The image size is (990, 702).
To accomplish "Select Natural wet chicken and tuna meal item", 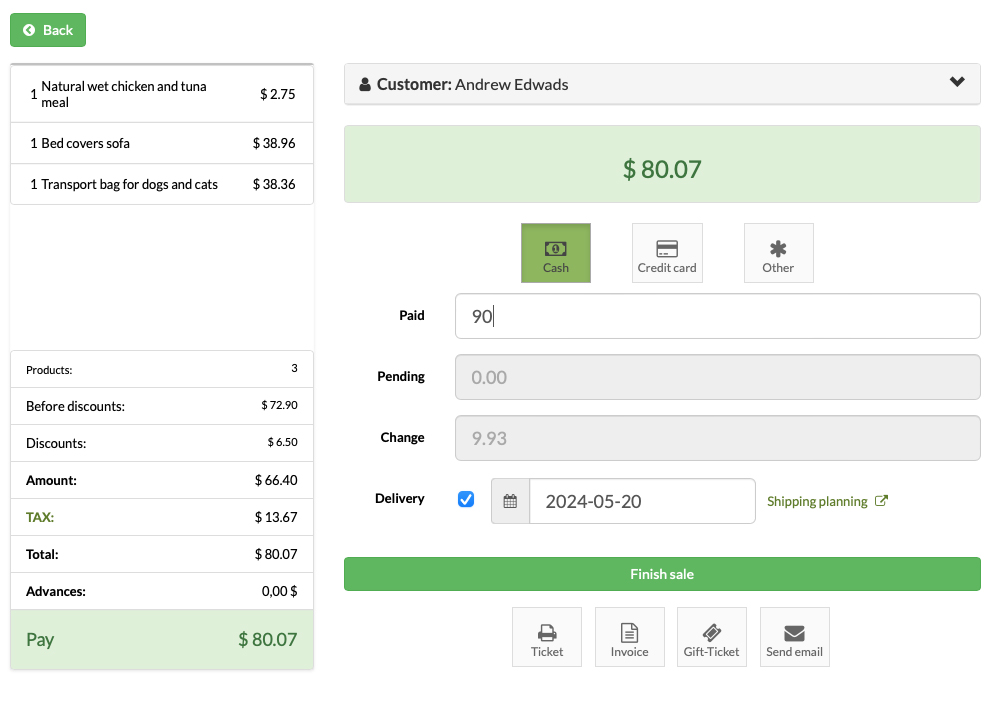I will tap(162, 94).
